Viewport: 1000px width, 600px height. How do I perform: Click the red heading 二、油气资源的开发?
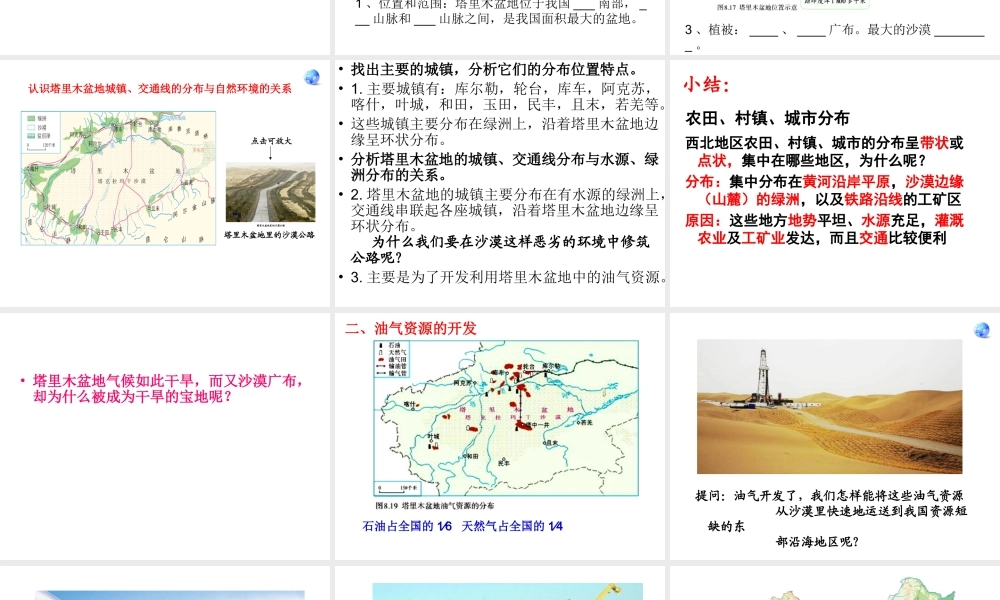[411, 328]
